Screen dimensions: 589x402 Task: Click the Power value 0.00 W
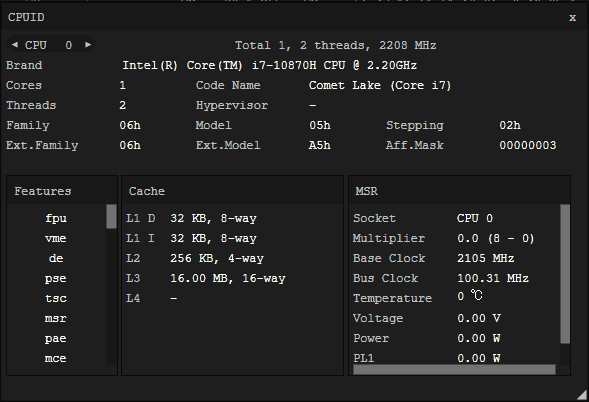tap(479, 339)
